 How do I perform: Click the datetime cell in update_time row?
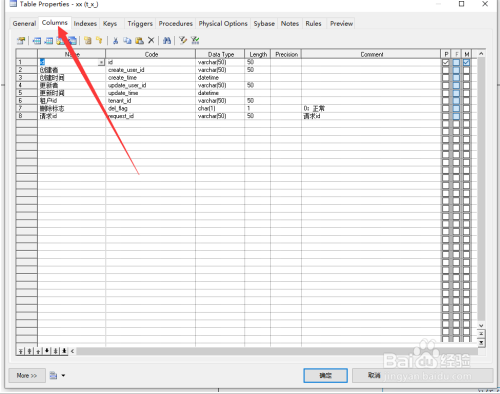(x=220, y=93)
